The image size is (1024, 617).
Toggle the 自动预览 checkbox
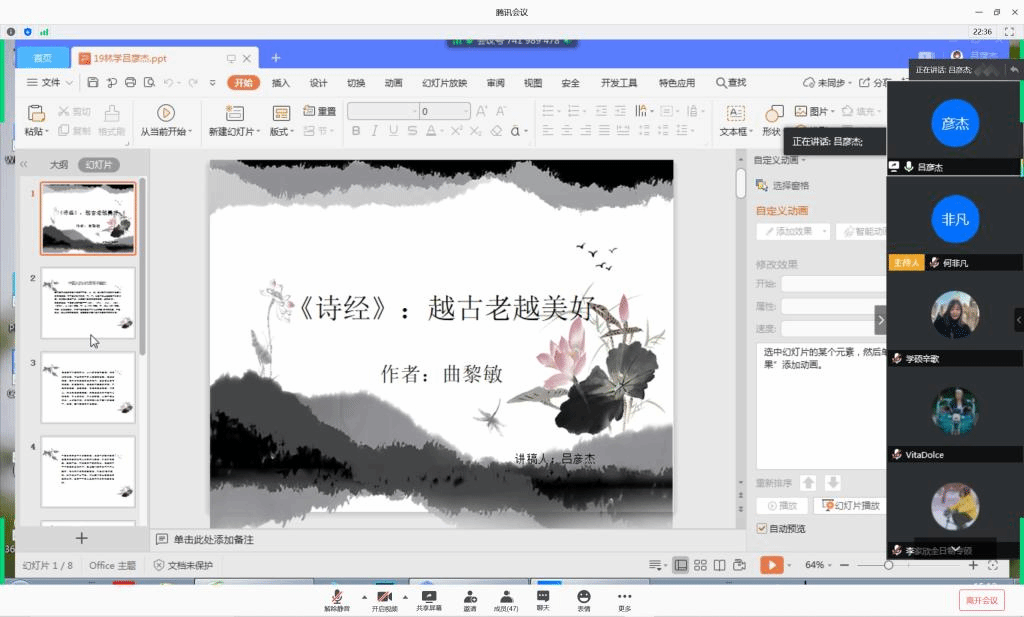pyautogui.click(x=762, y=528)
